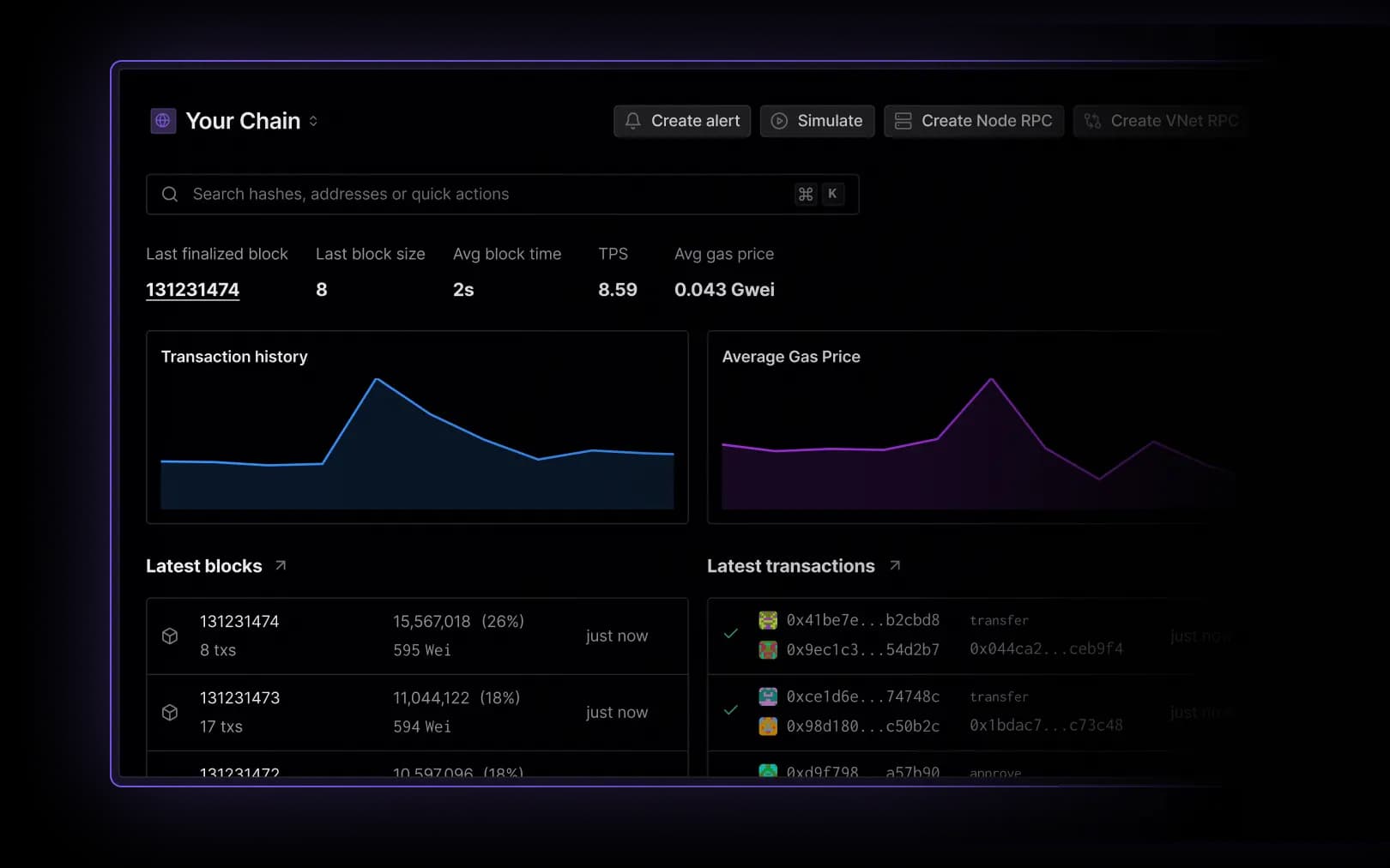This screenshot has height=868, width=1390.
Task: Click the avatar icon for address 0x9ec1c3...54d2b7
Action: pos(768,649)
